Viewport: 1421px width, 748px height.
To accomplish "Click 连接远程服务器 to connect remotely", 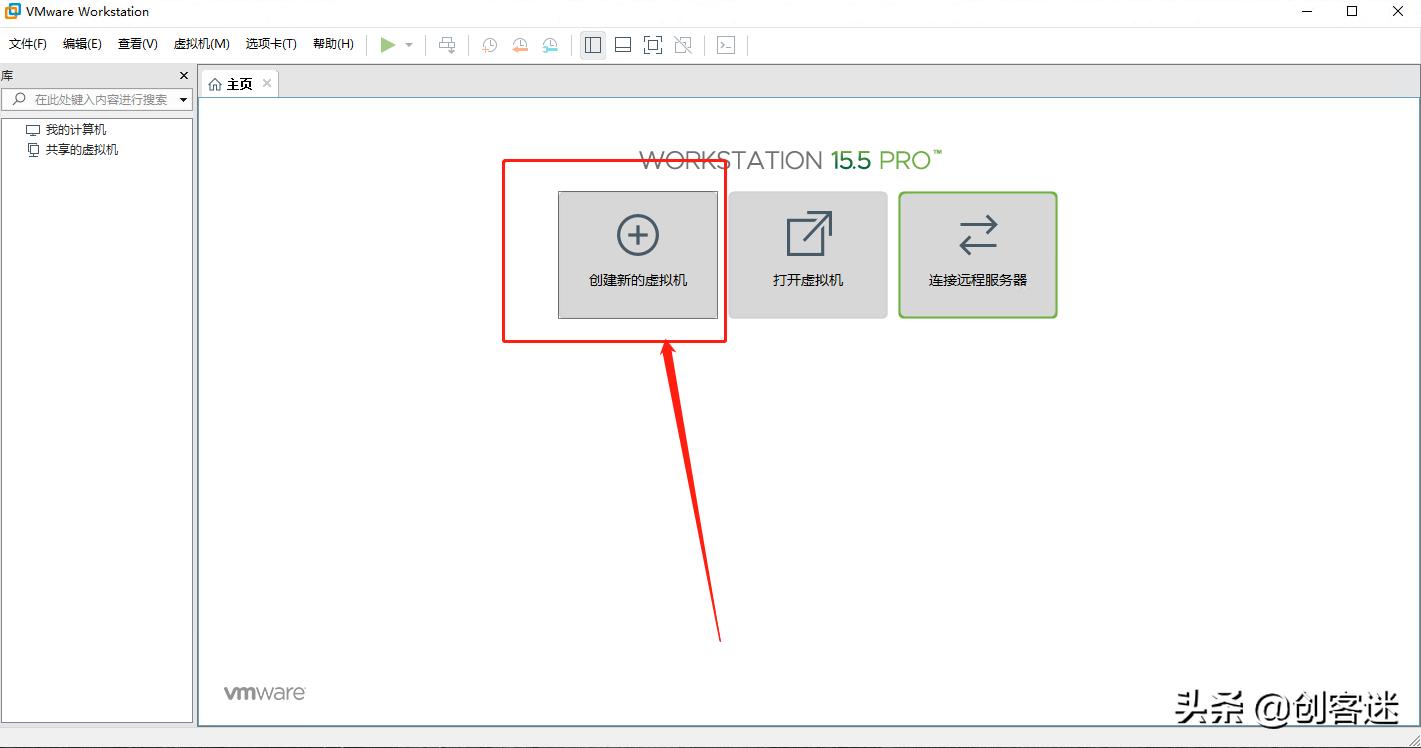I will (977, 254).
